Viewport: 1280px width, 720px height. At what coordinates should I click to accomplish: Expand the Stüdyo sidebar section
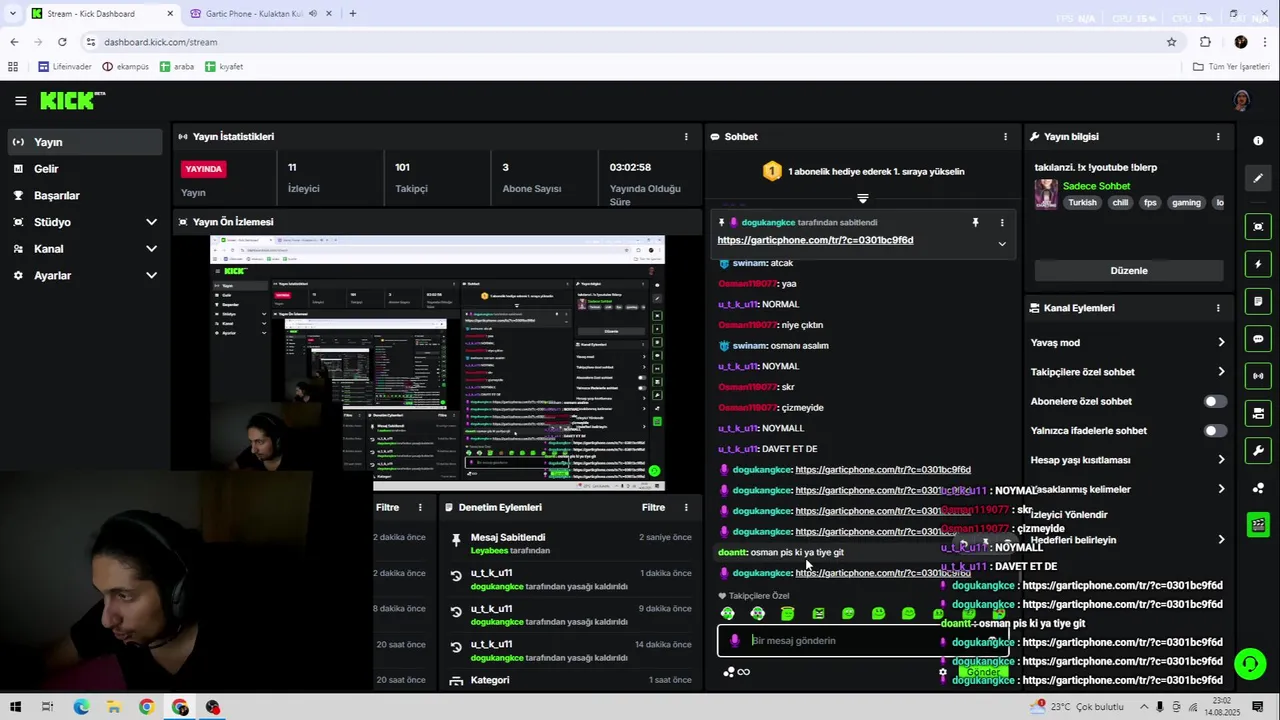[151, 222]
